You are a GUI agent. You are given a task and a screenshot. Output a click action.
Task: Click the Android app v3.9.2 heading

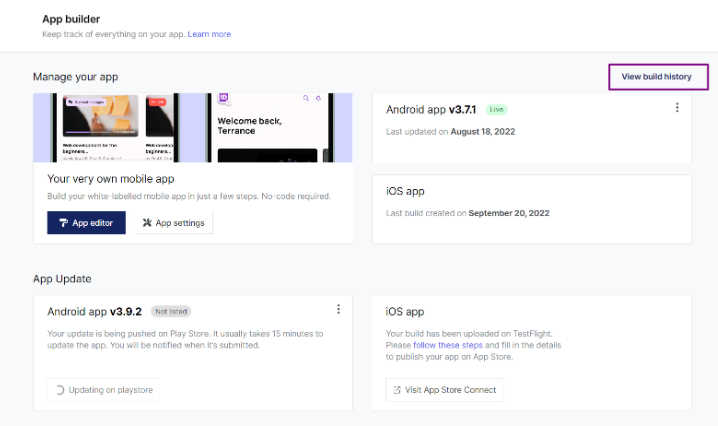[95, 311]
